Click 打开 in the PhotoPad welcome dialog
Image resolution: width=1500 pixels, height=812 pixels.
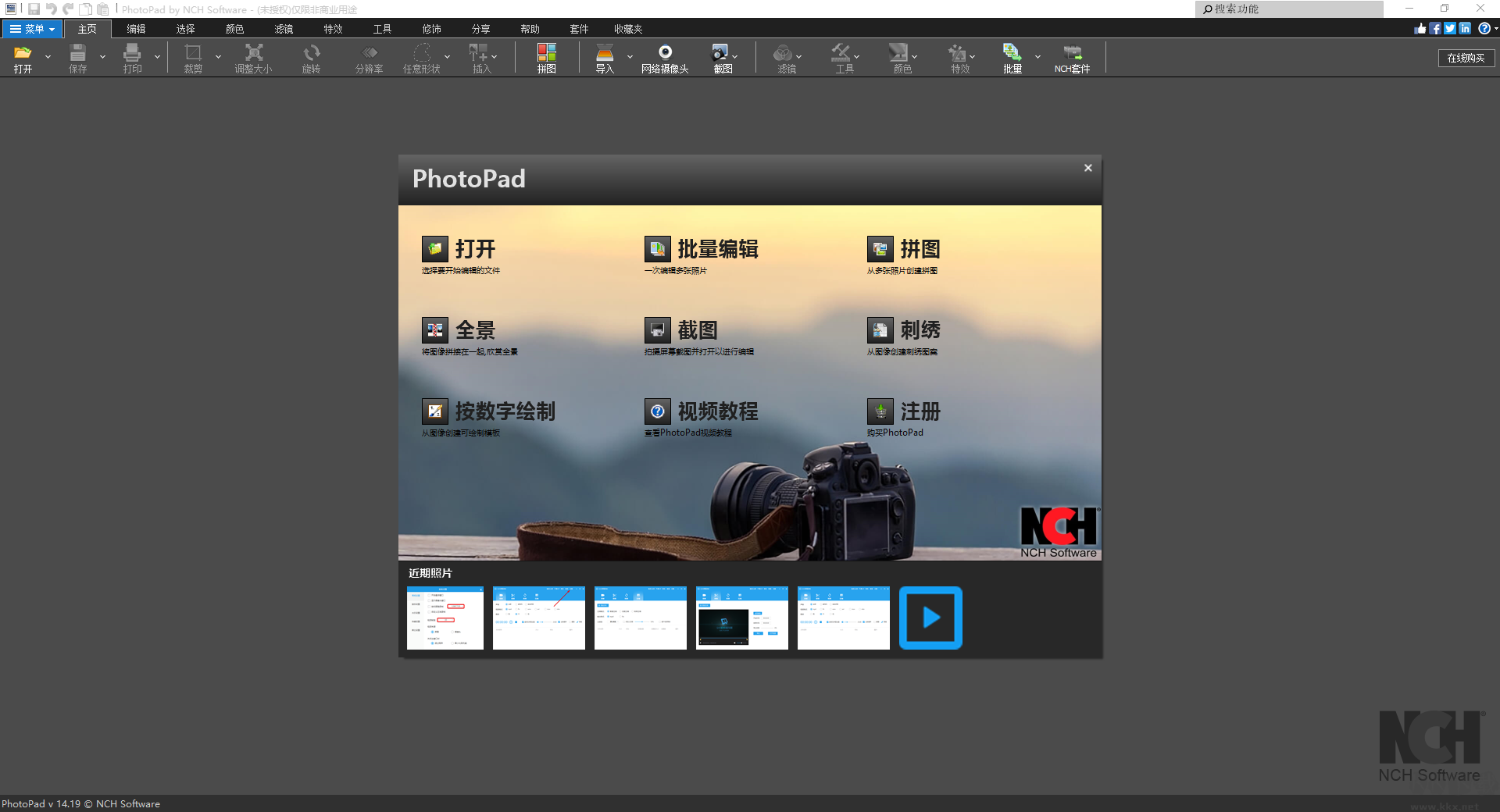tap(459, 250)
